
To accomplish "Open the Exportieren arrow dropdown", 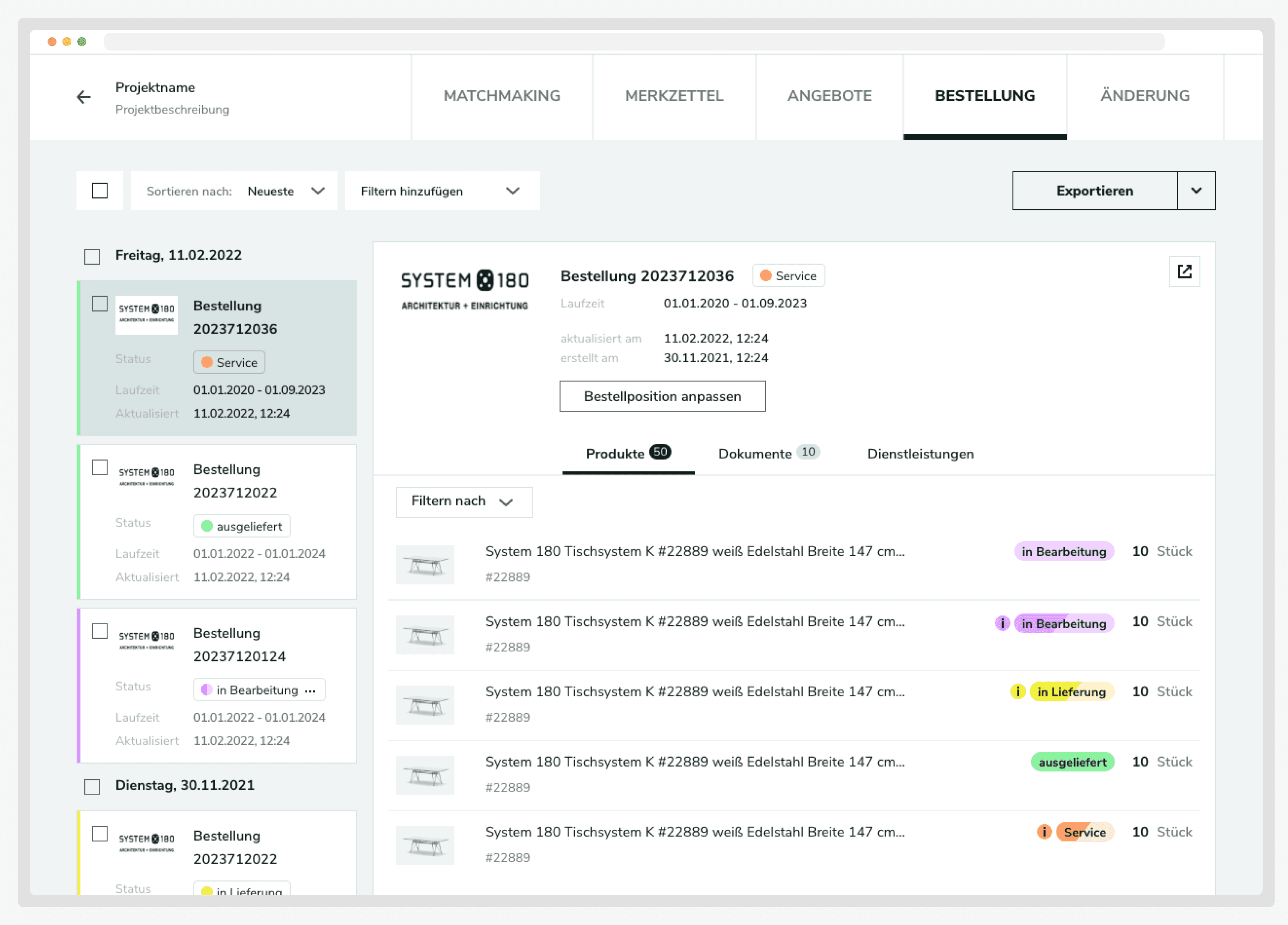I will click(1196, 191).
